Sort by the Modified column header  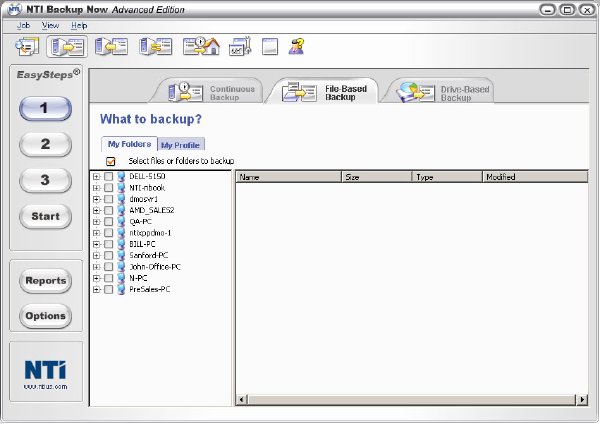click(535, 177)
